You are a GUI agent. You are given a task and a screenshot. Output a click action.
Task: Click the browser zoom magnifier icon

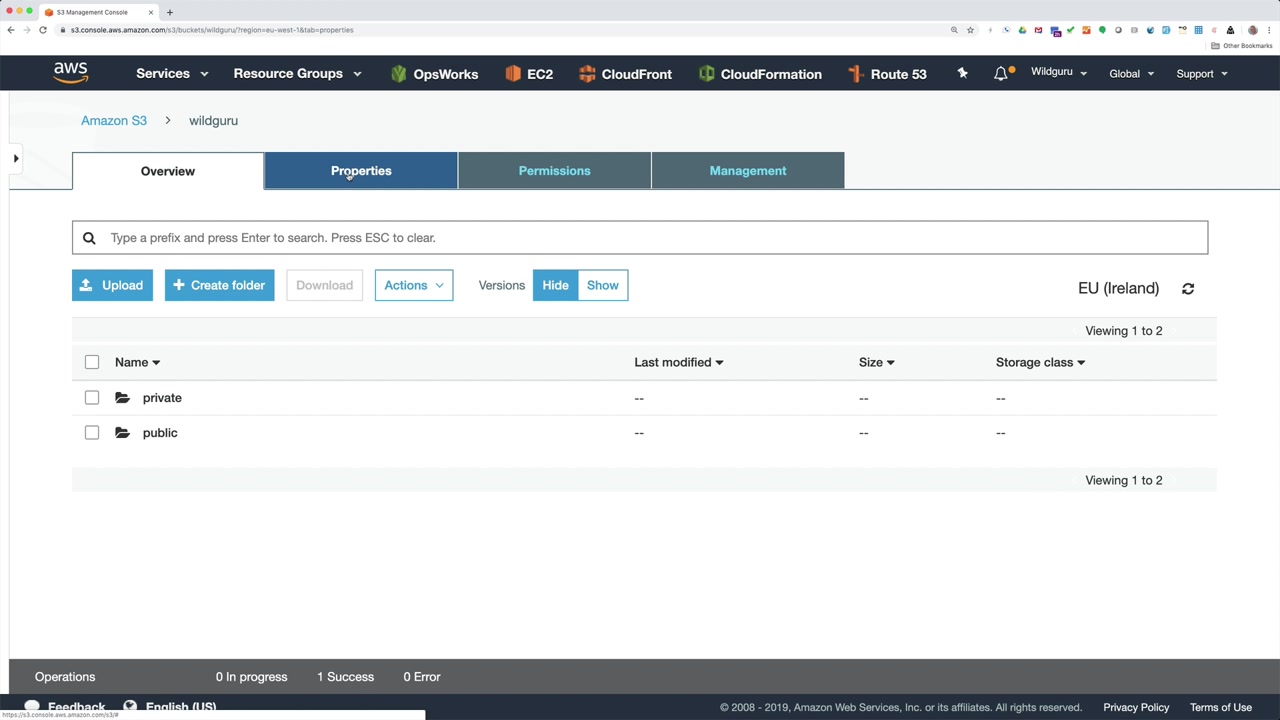click(954, 30)
